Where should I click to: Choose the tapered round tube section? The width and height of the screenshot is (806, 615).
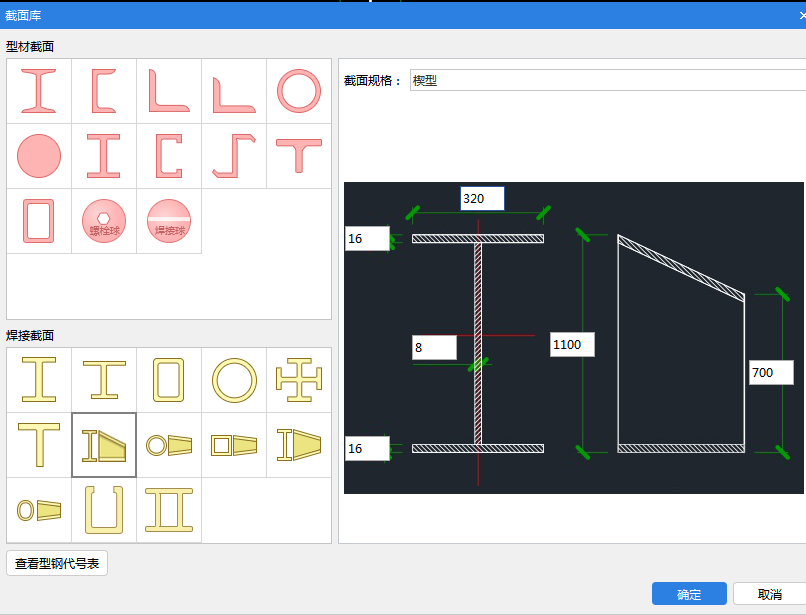click(169, 445)
